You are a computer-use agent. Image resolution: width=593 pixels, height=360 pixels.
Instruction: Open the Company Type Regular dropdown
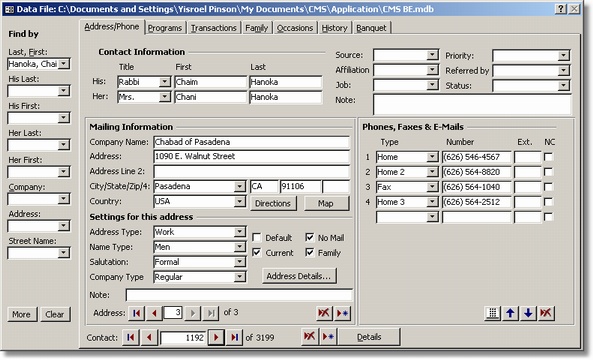tap(239, 277)
